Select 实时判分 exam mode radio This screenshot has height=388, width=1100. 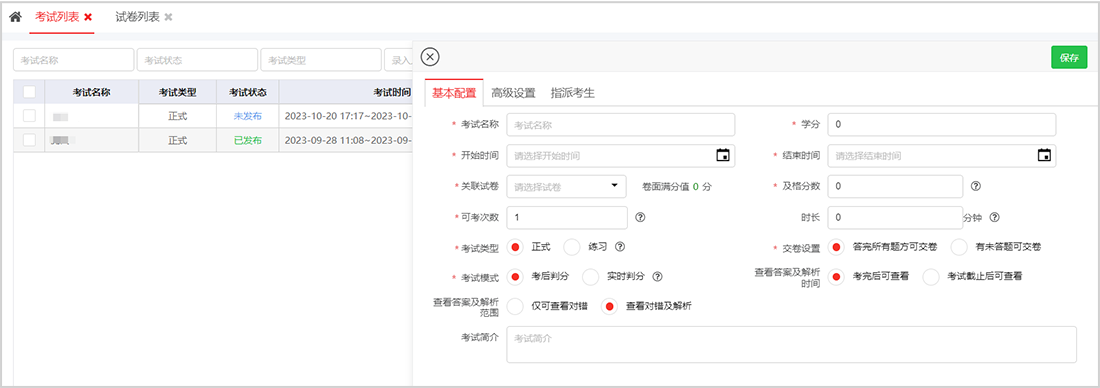[591, 276]
